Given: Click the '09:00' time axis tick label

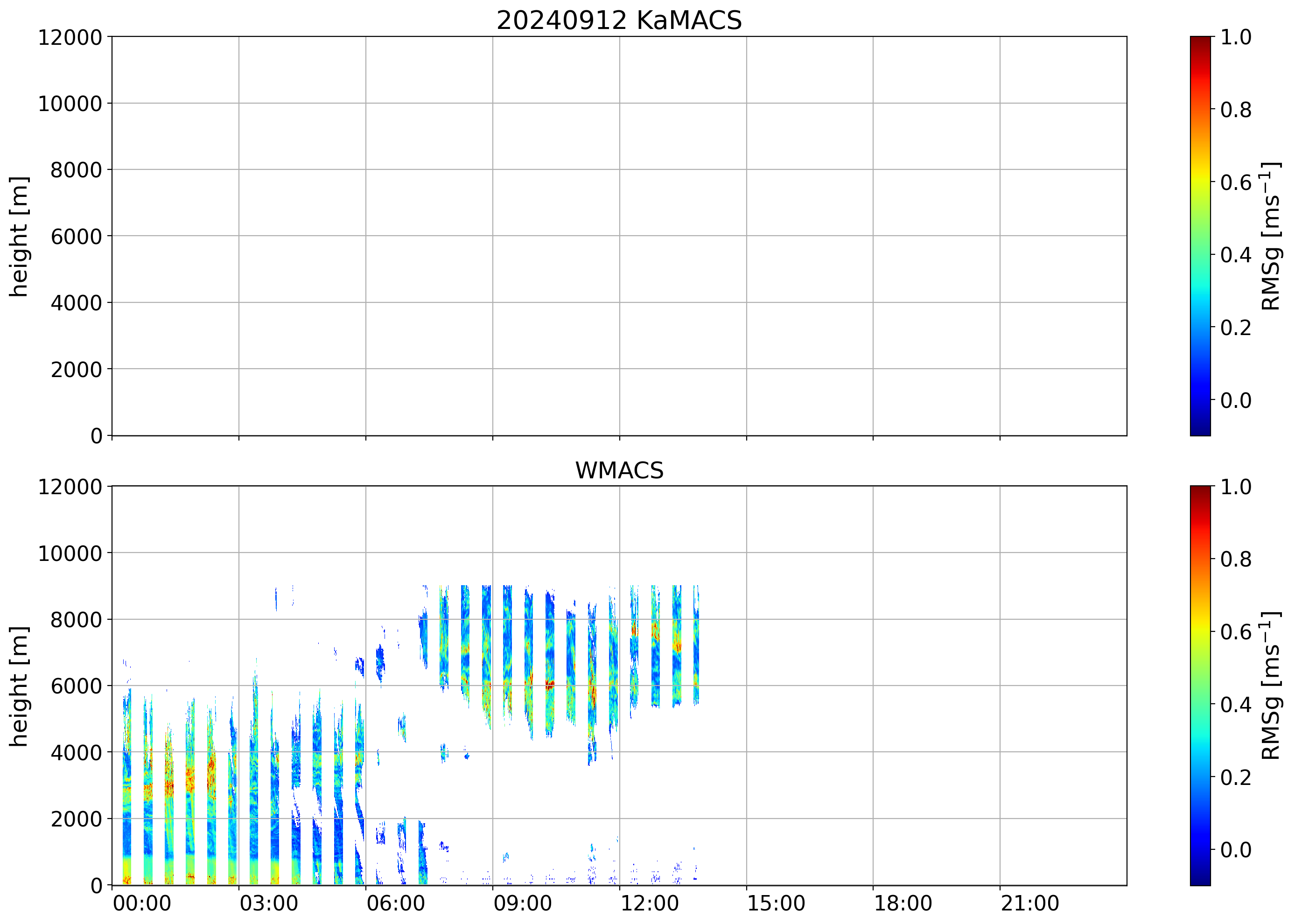Looking at the screenshot, I should [522, 903].
